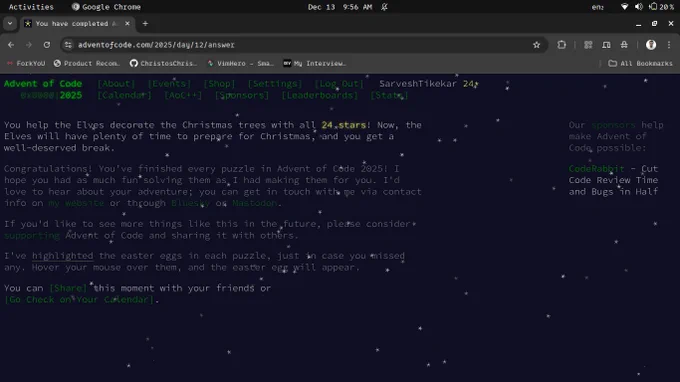The image size is (680, 382).
Task: Expand the tab search dropdown arrow
Action: (x=10, y=23)
